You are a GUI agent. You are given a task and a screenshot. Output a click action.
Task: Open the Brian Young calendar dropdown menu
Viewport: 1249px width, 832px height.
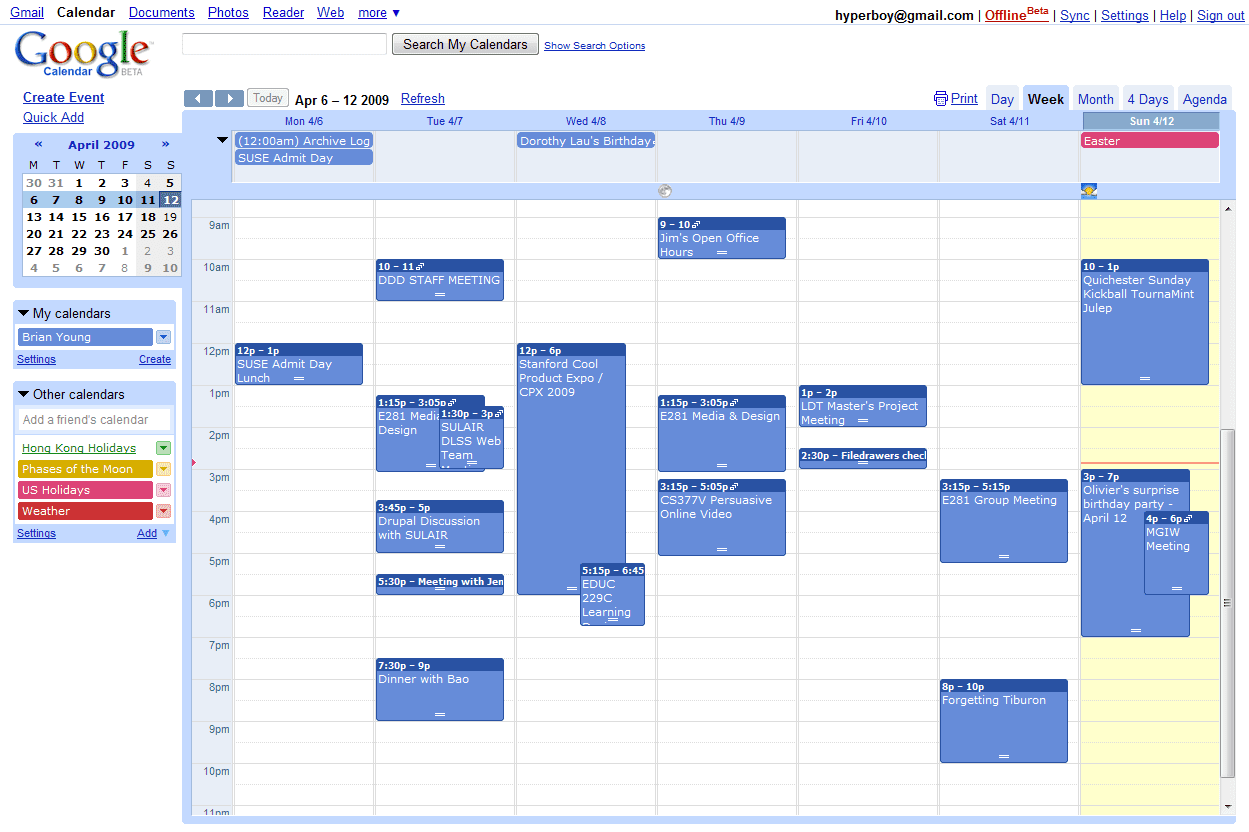click(x=163, y=337)
